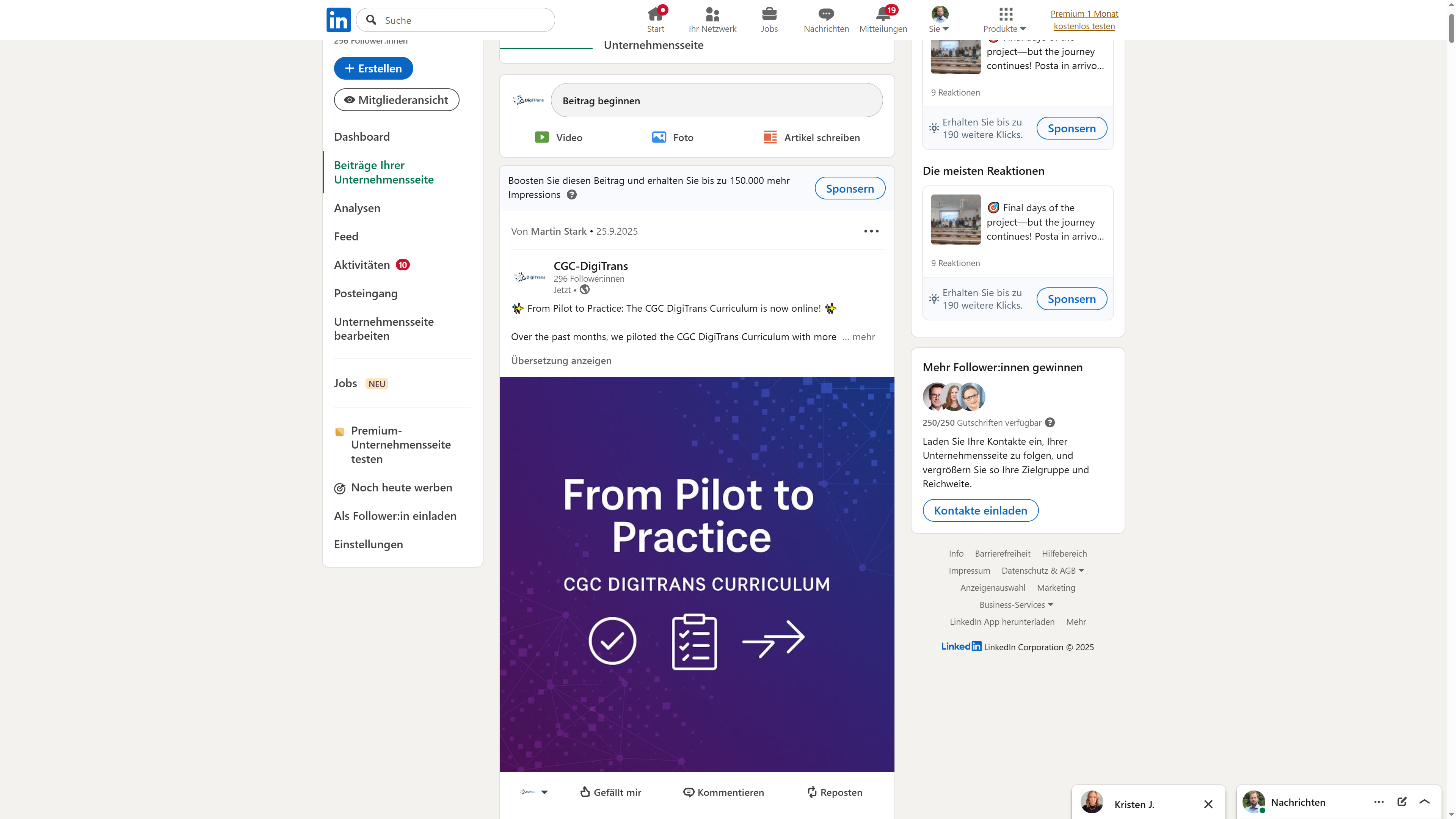The height and width of the screenshot is (819, 1456).
Task: Click the Video post icon
Action: coord(541,137)
